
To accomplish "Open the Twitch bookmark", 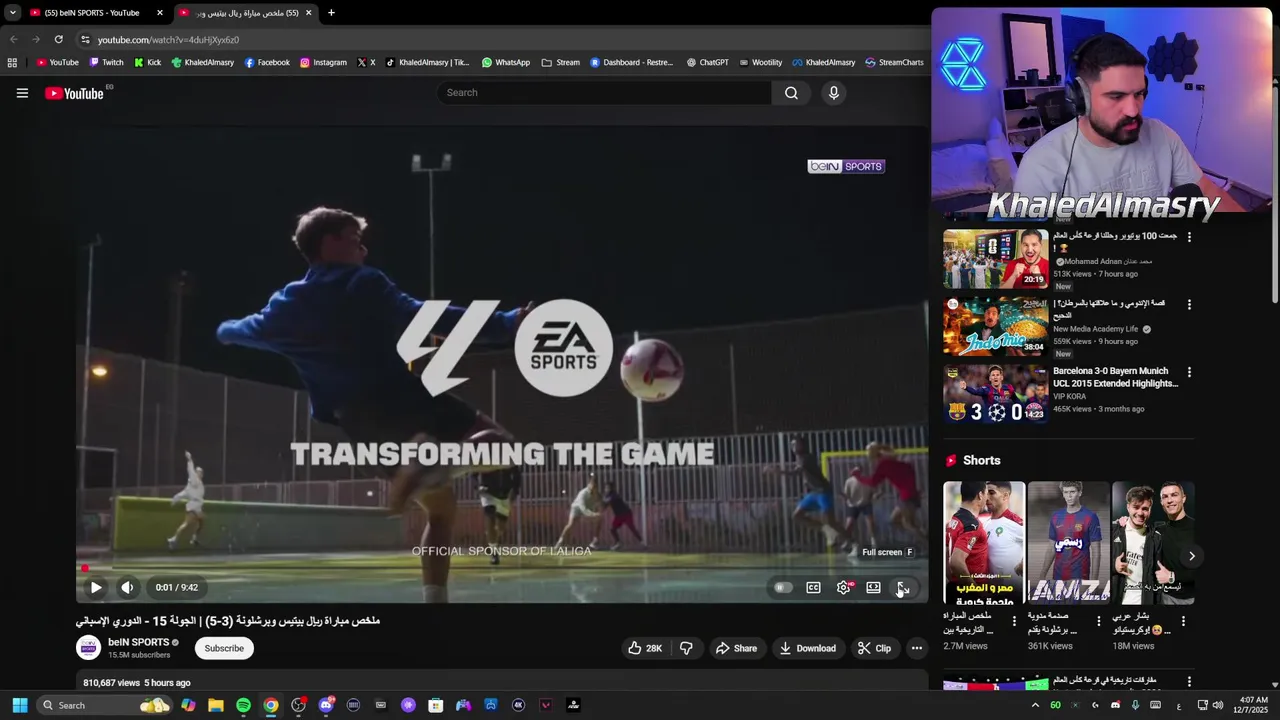I will click(x=106, y=62).
